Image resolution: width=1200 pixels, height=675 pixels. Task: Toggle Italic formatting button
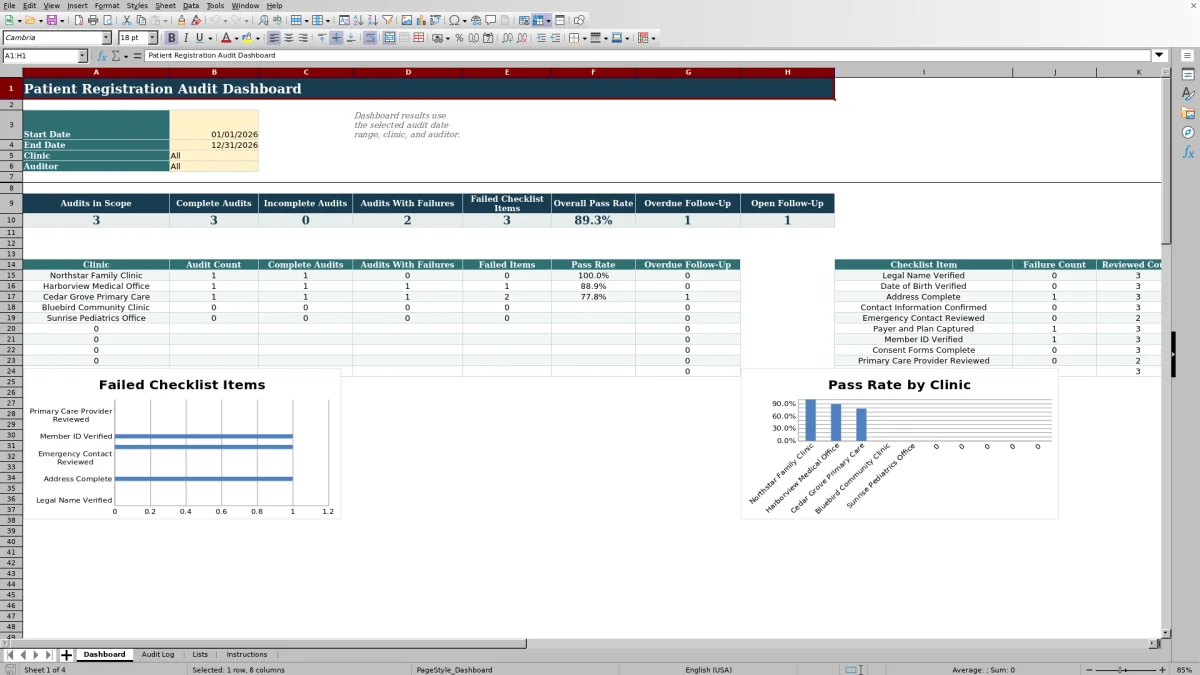(x=186, y=38)
